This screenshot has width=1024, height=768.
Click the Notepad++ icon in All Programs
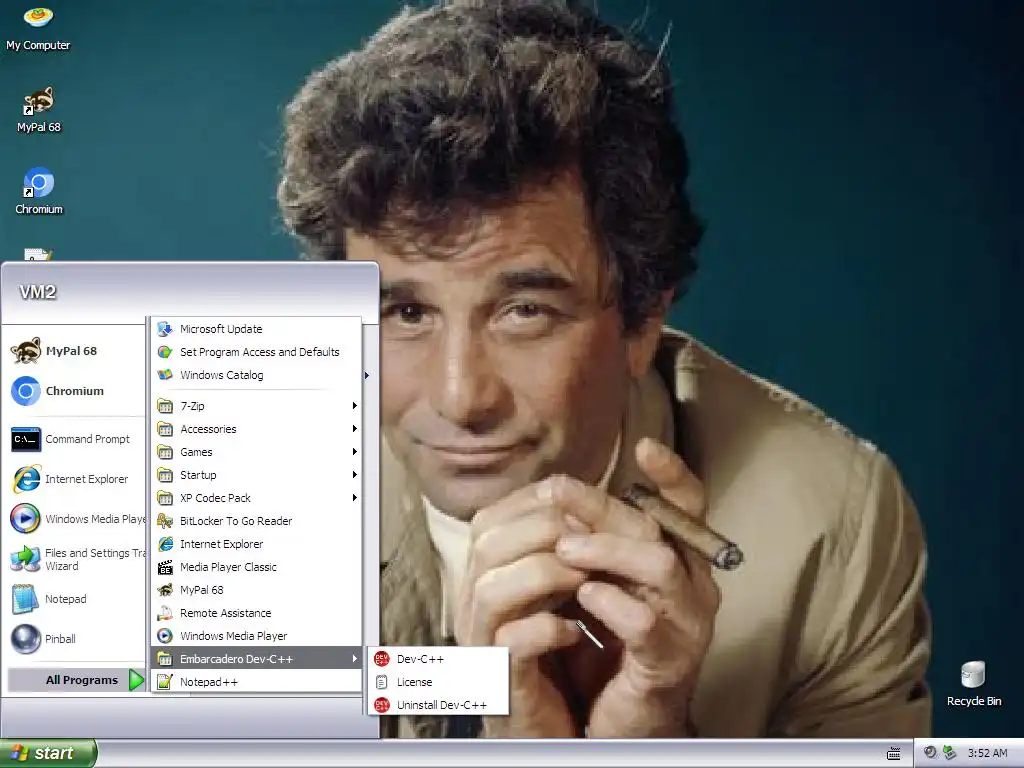165,682
